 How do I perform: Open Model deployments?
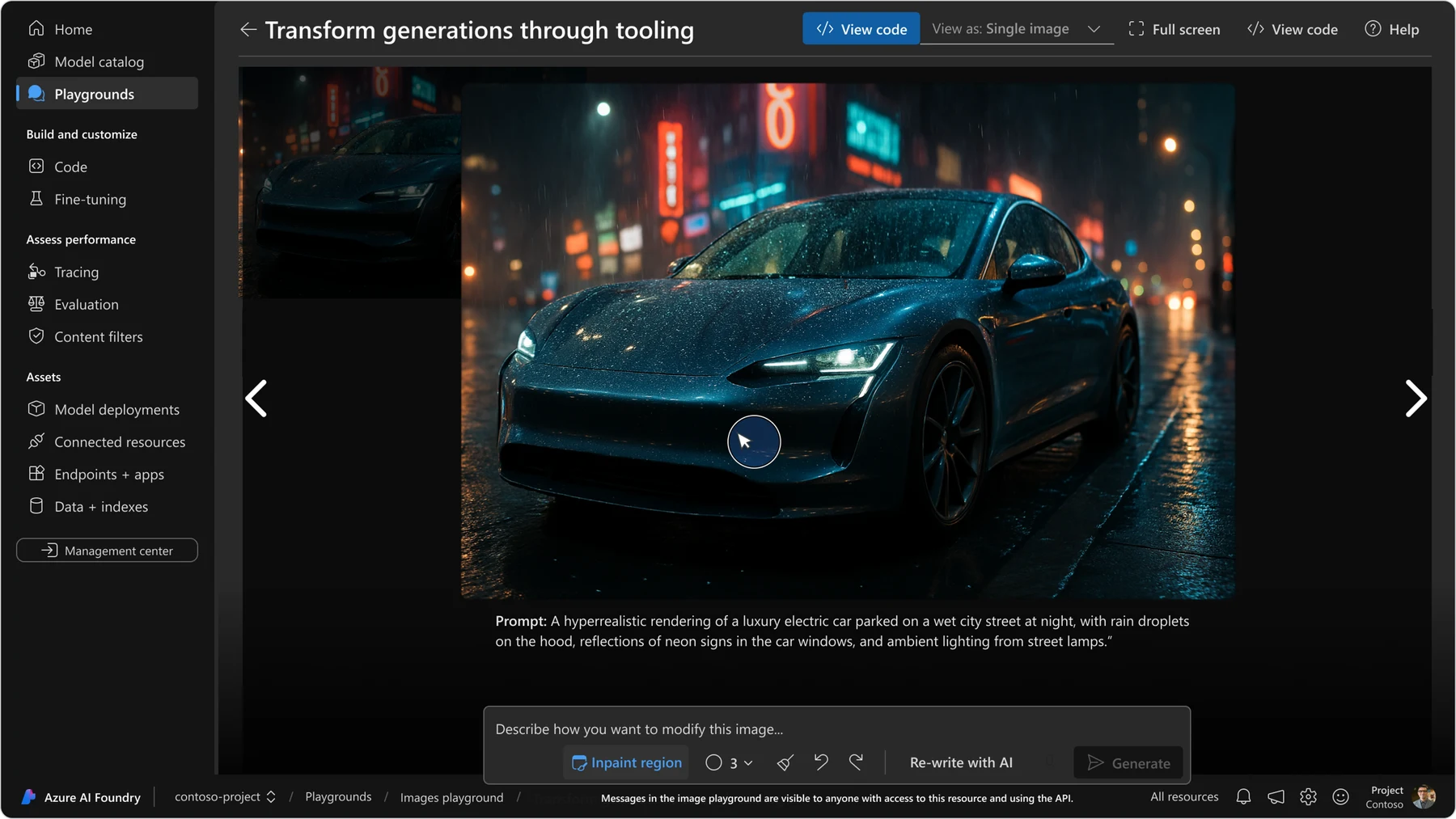(x=107, y=409)
